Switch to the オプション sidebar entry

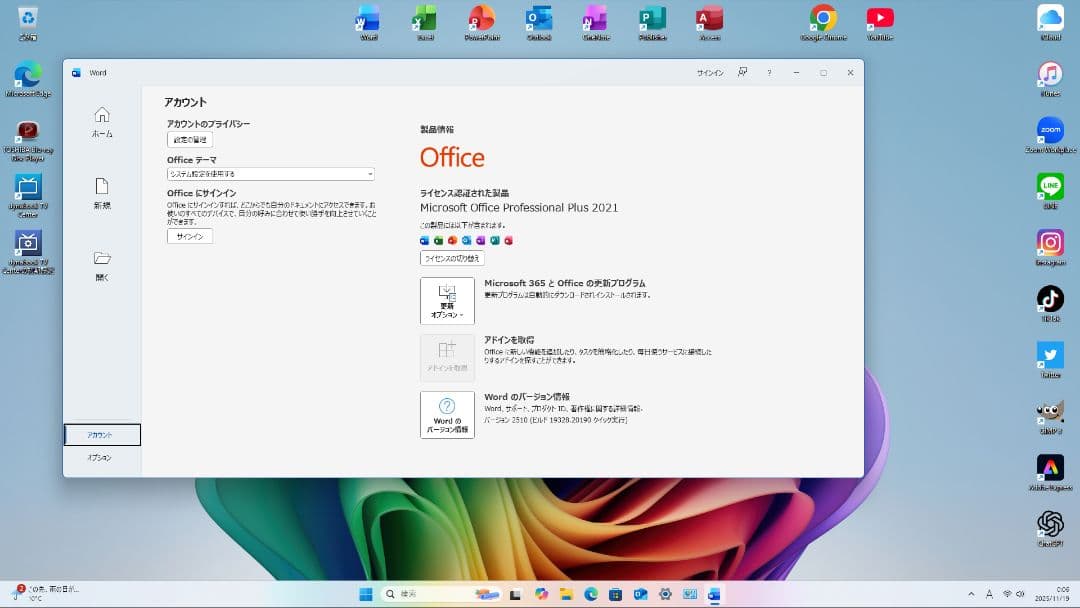pos(101,457)
